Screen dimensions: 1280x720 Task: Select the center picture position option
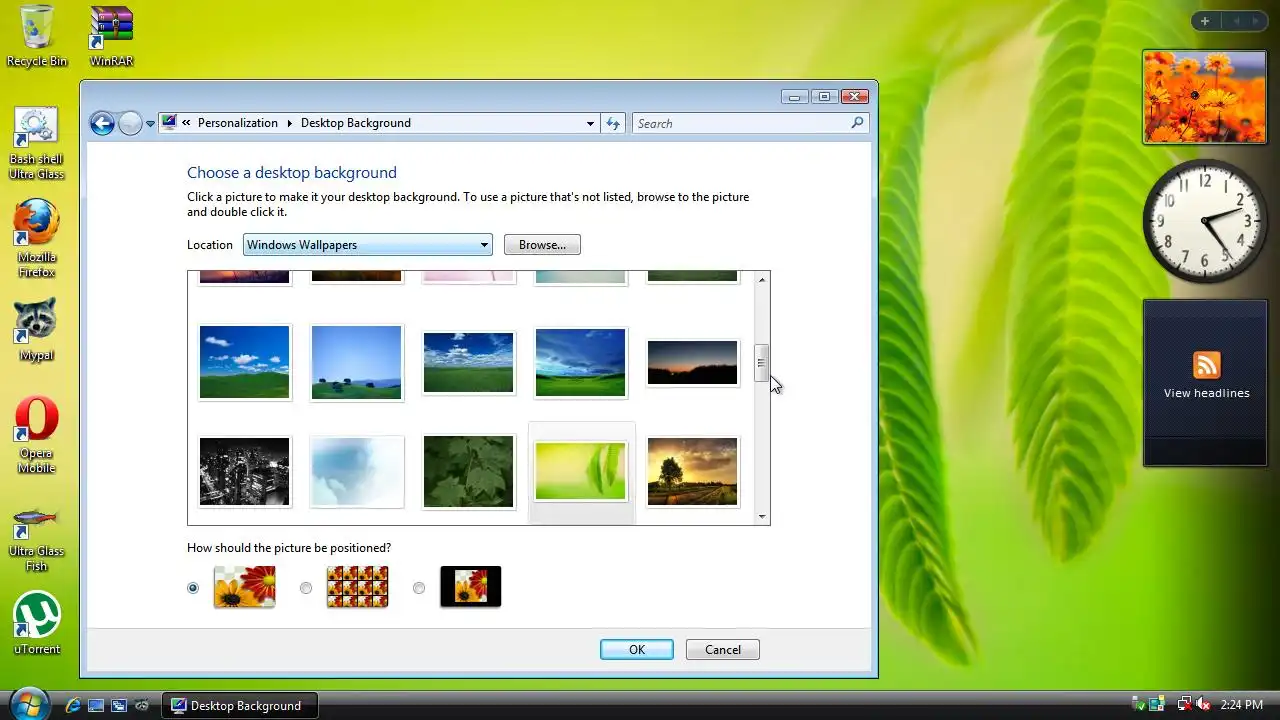tap(419, 588)
